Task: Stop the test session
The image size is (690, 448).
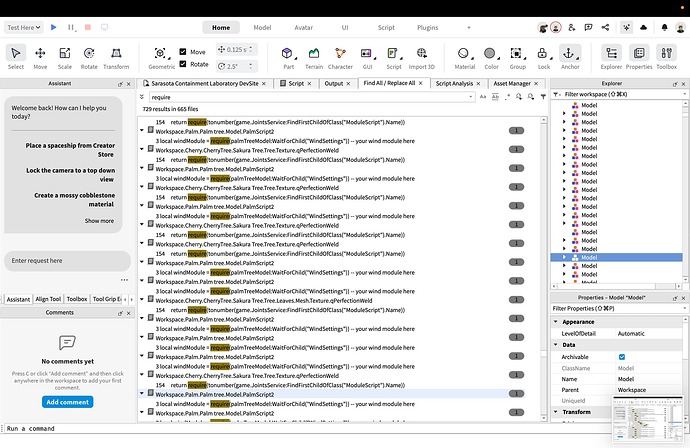Action: [88, 27]
